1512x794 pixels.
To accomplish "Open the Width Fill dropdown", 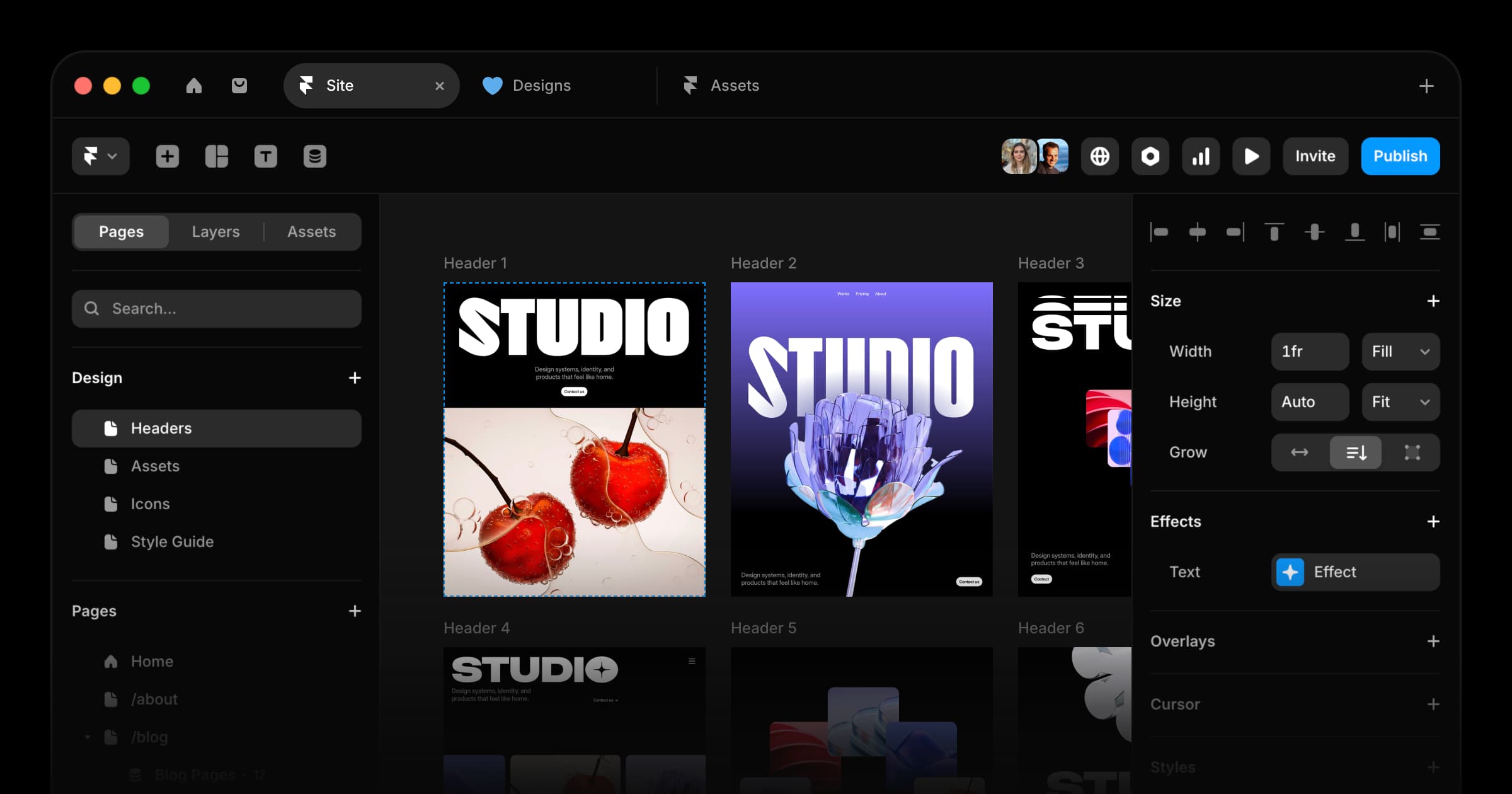I will tap(1400, 352).
